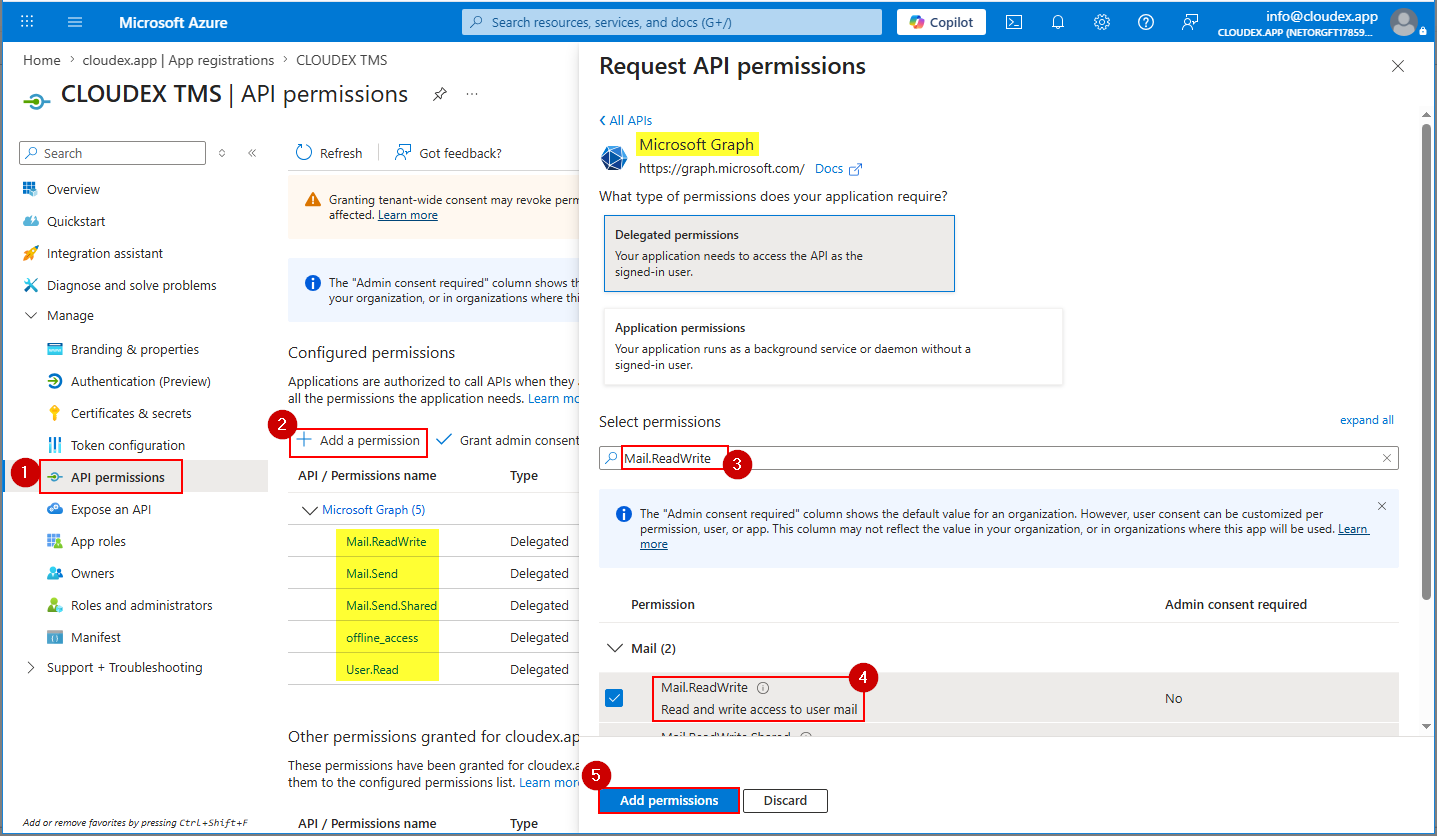Open Branding & properties page

135,349
